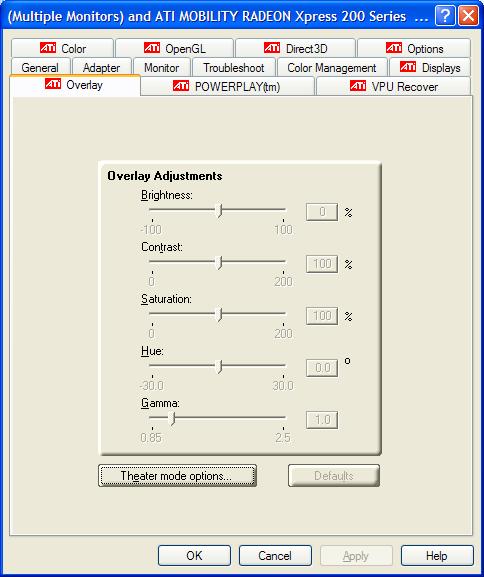Screen dimensions: 484x577
Task: Click the ATI logo on VPU Recover tab
Action: click(x=358, y=86)
